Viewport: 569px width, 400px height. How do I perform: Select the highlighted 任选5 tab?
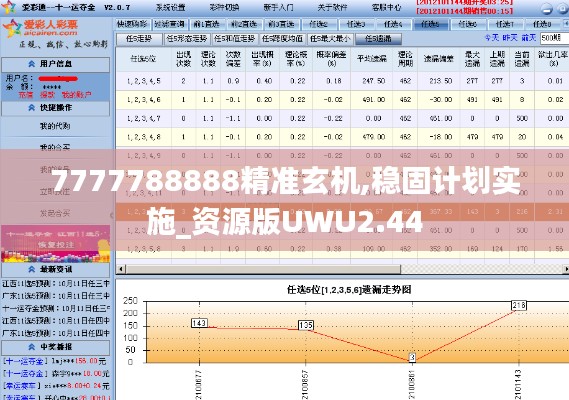(431, 24)
